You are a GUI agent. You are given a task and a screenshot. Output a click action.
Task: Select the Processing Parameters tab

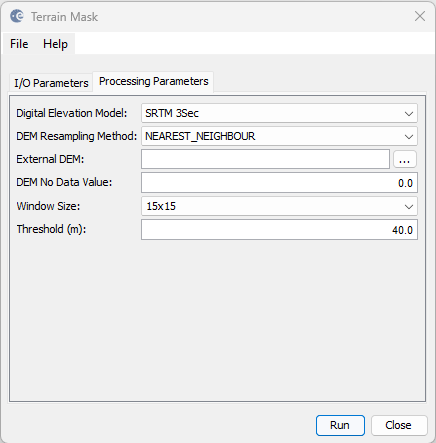[154, 81]
